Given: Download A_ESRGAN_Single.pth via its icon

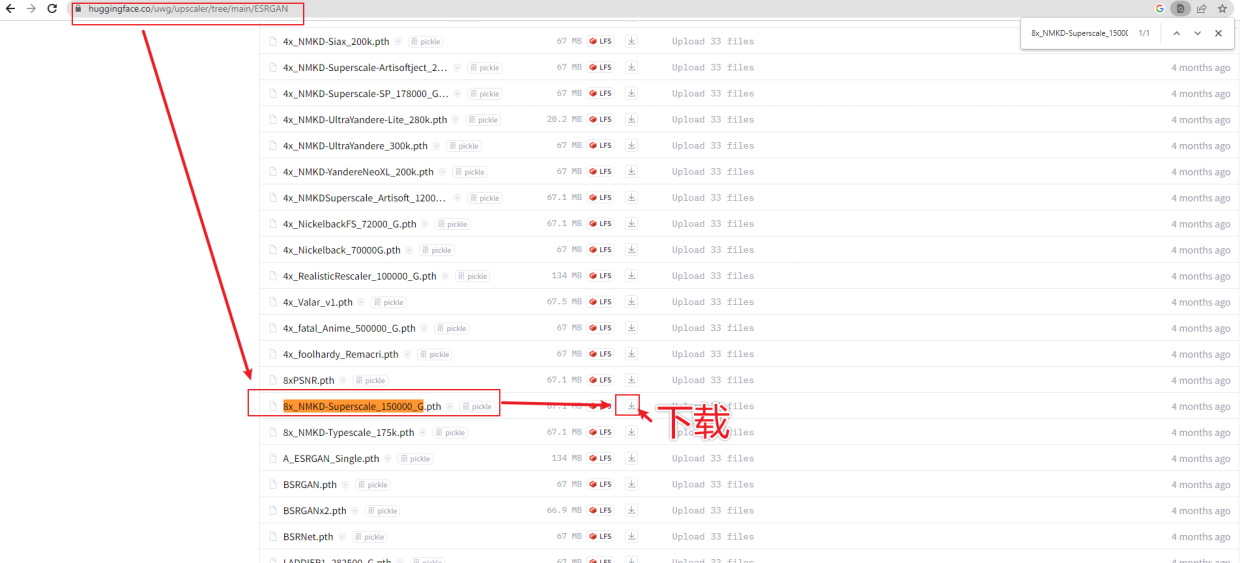Looking at the screenshot, I should point(631,458).
